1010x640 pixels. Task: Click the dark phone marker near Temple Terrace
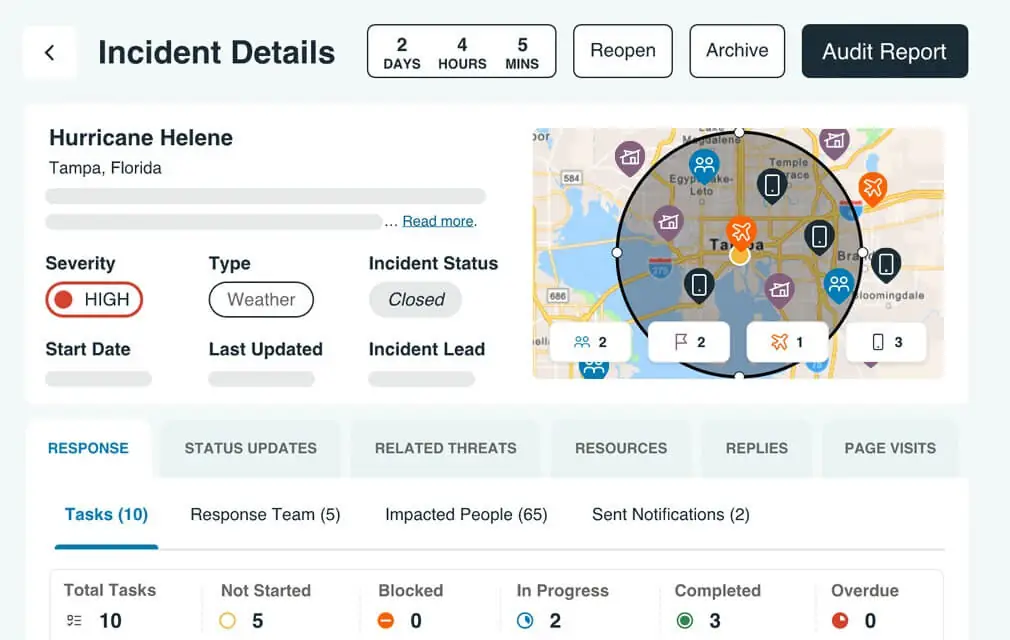772,186
